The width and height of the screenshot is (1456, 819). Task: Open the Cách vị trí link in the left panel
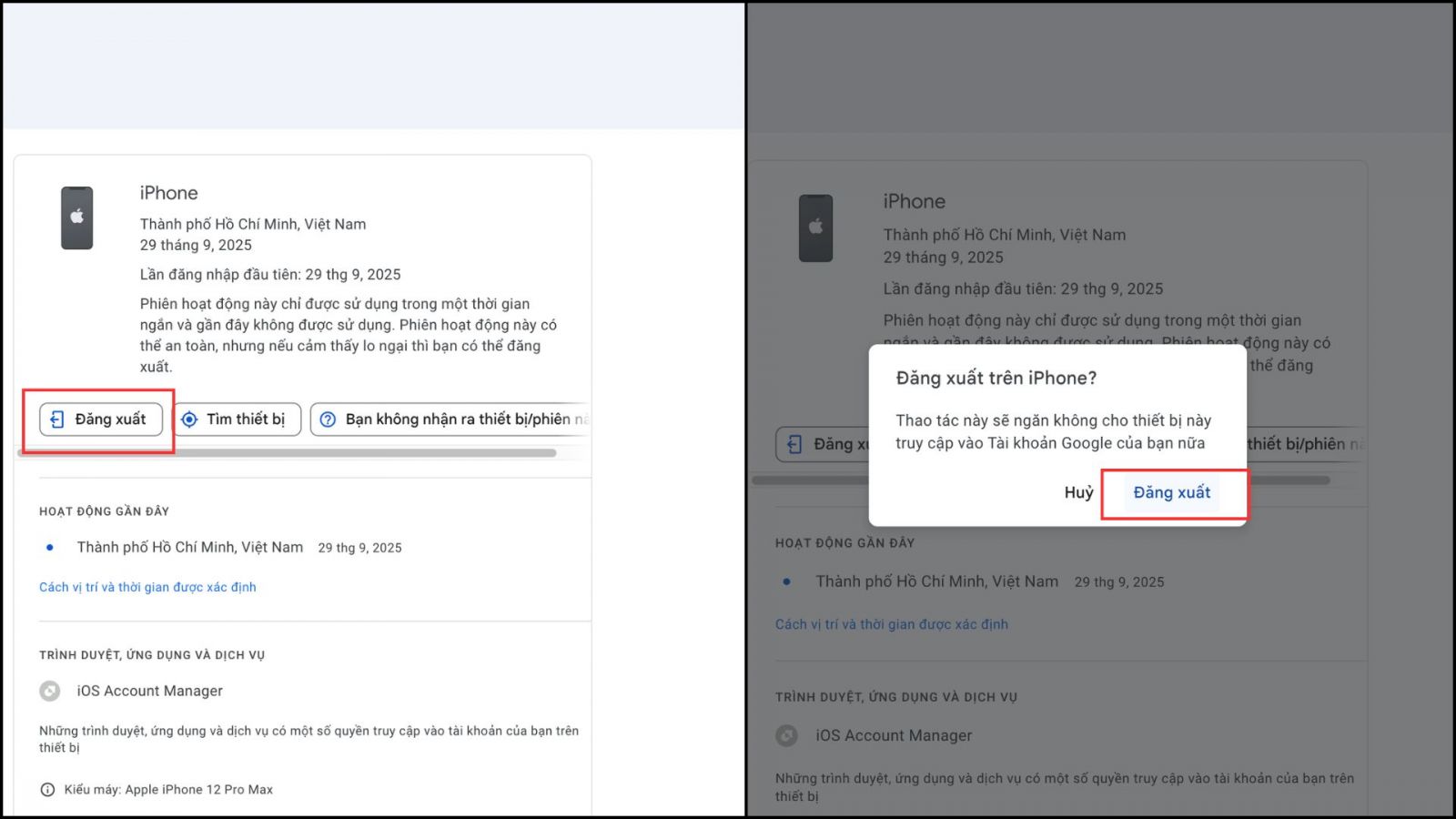coord(147,587)
